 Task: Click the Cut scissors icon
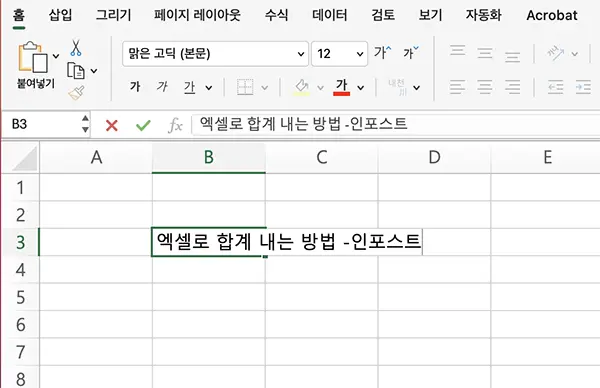pos(76,48)
